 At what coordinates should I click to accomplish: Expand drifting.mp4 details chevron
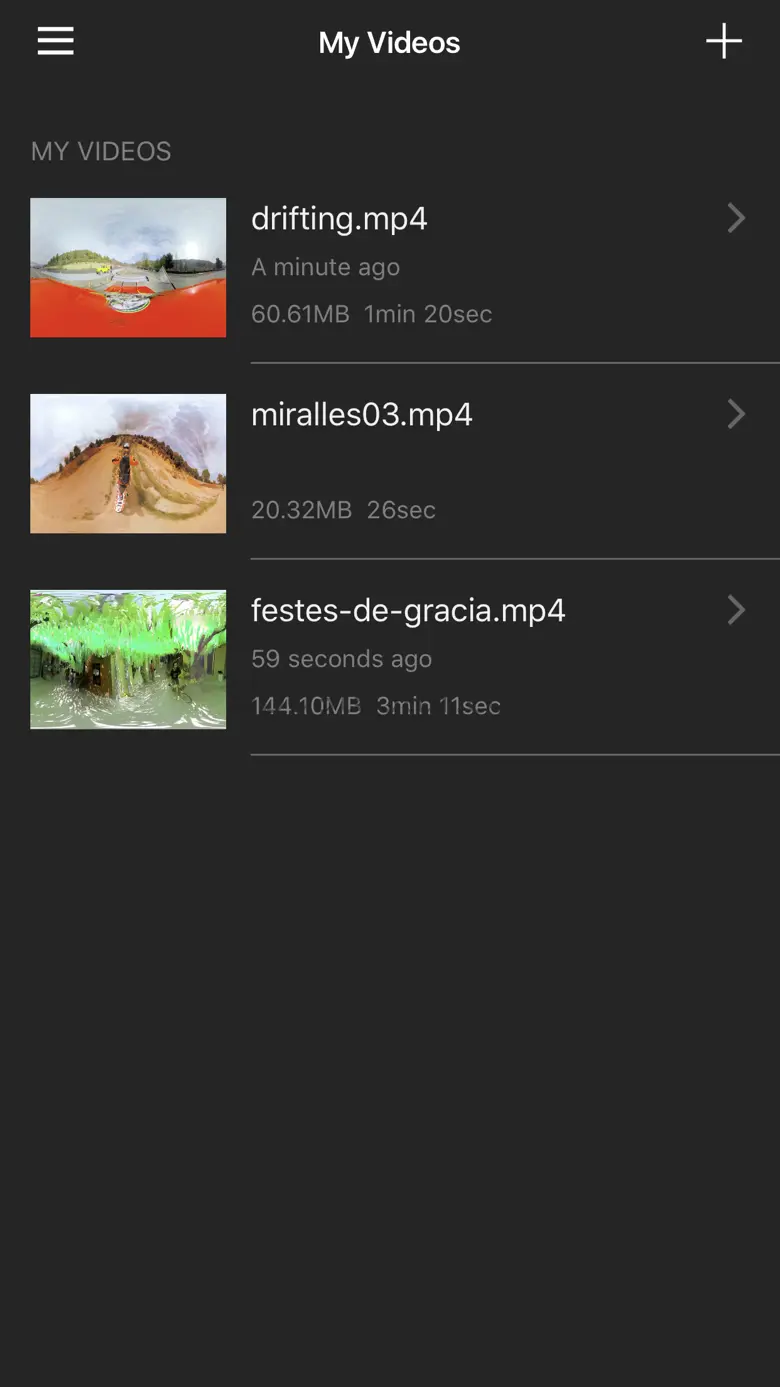736,218
